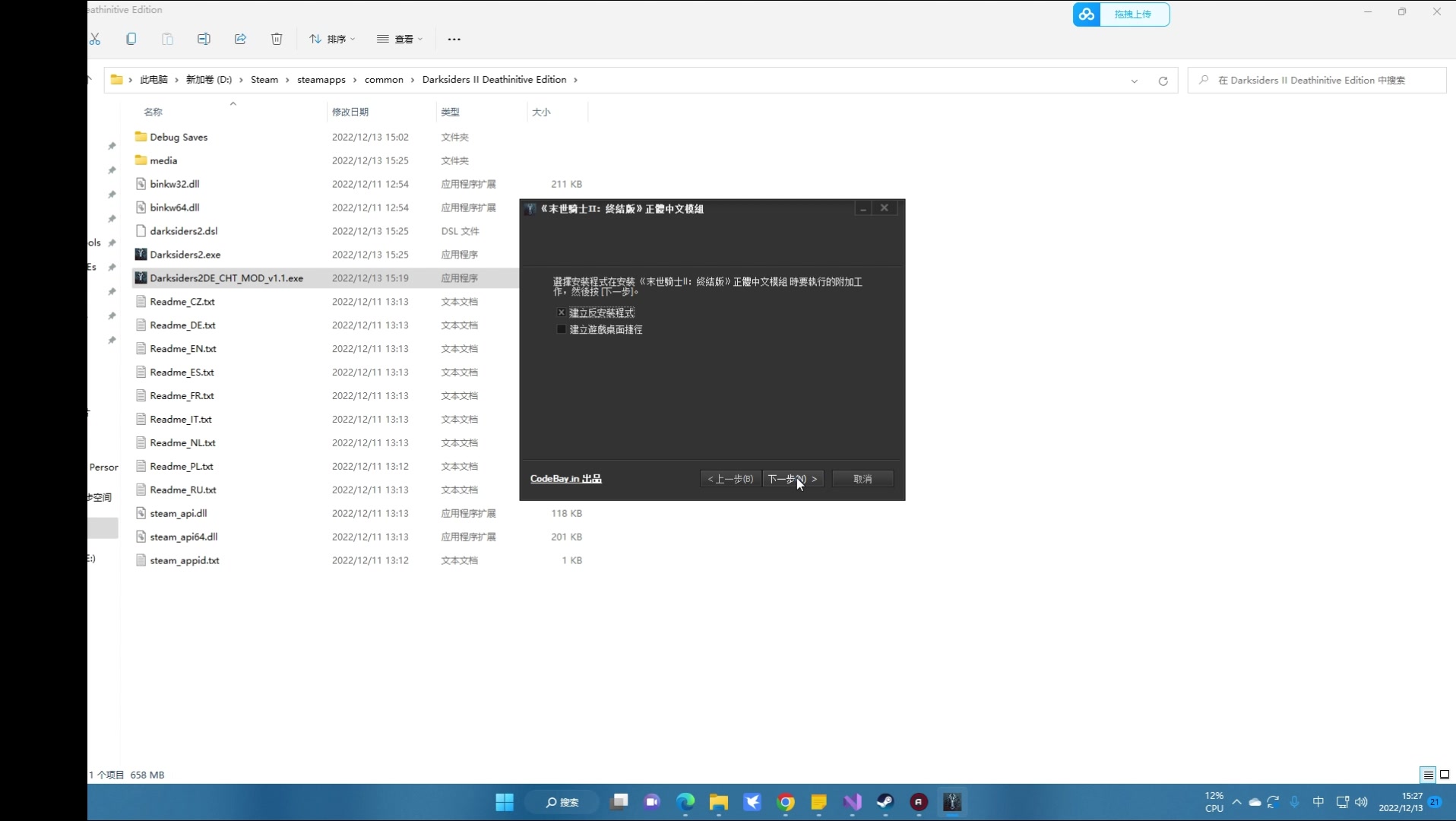Viewport: 1456px width, 821px height.
Task: Click the microphone icon in system tray
Action: [1295, 802]
